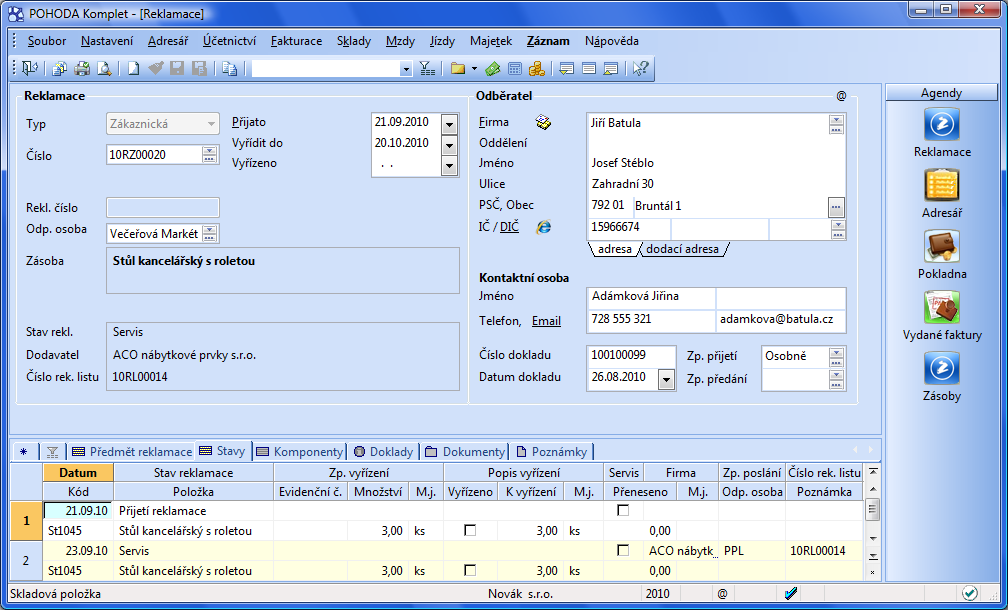Click the duplicate pages icon left of the combo box
The width and height of the screenshot is (1008, 610).
tap(230, 69)
